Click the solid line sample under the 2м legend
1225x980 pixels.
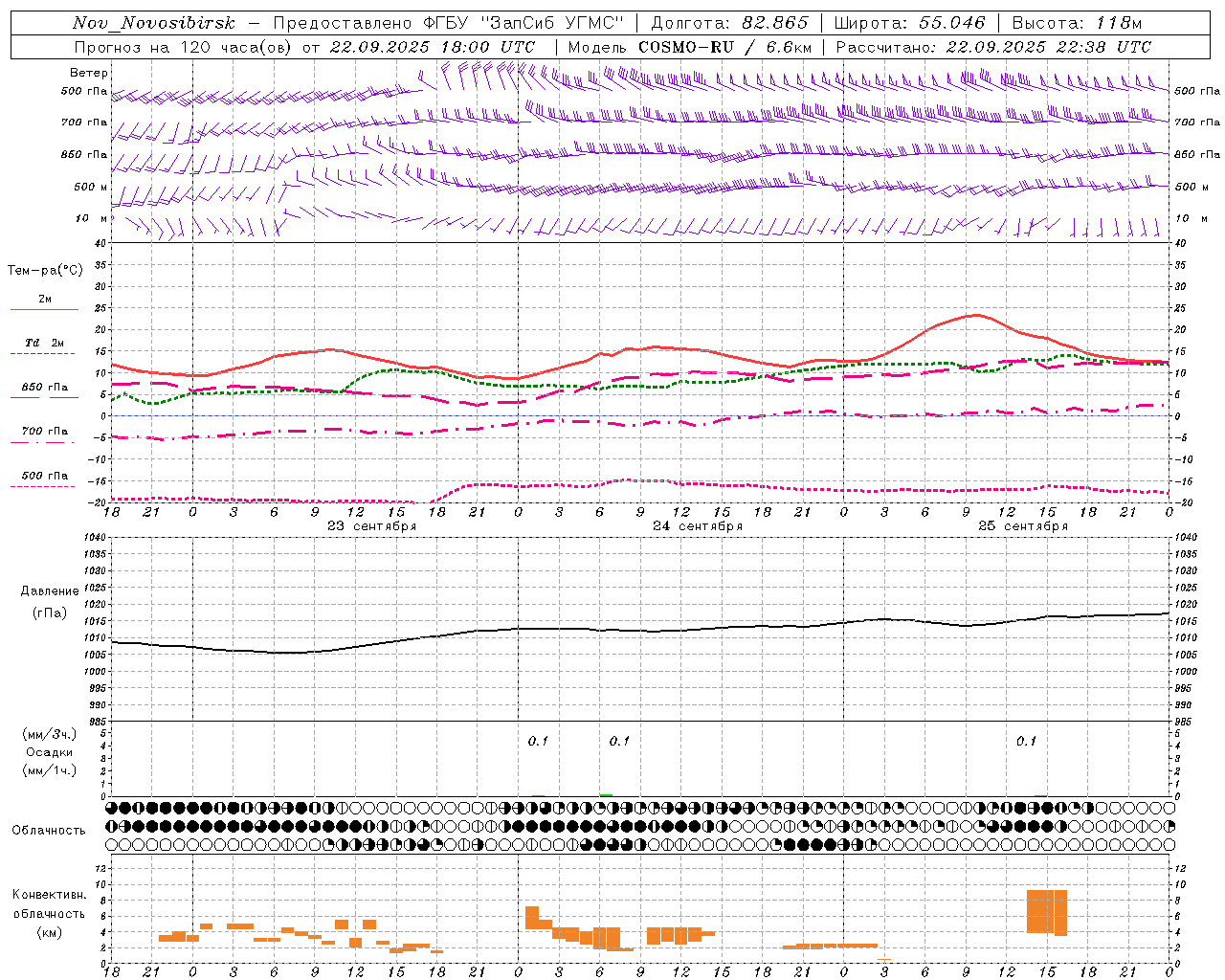(44, 309)
